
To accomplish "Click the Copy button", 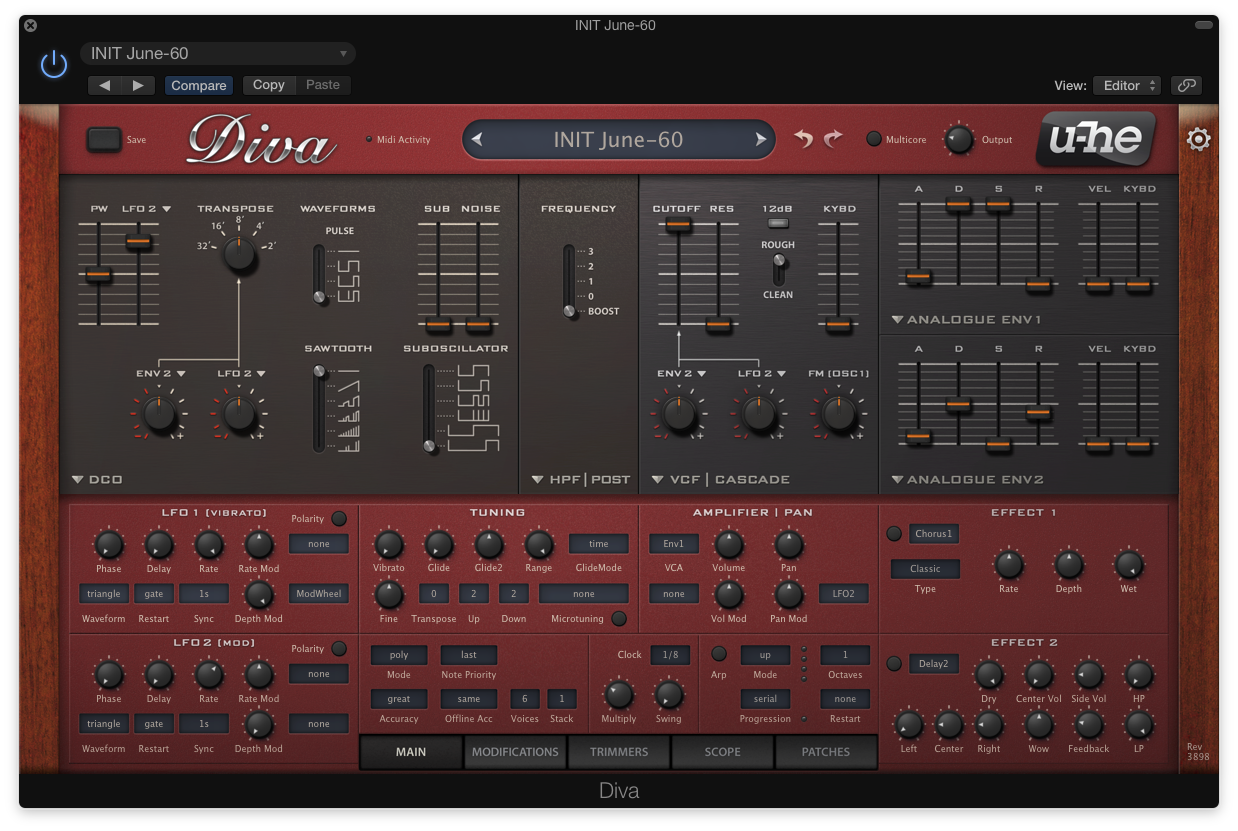I will click(x=269, y=85).
